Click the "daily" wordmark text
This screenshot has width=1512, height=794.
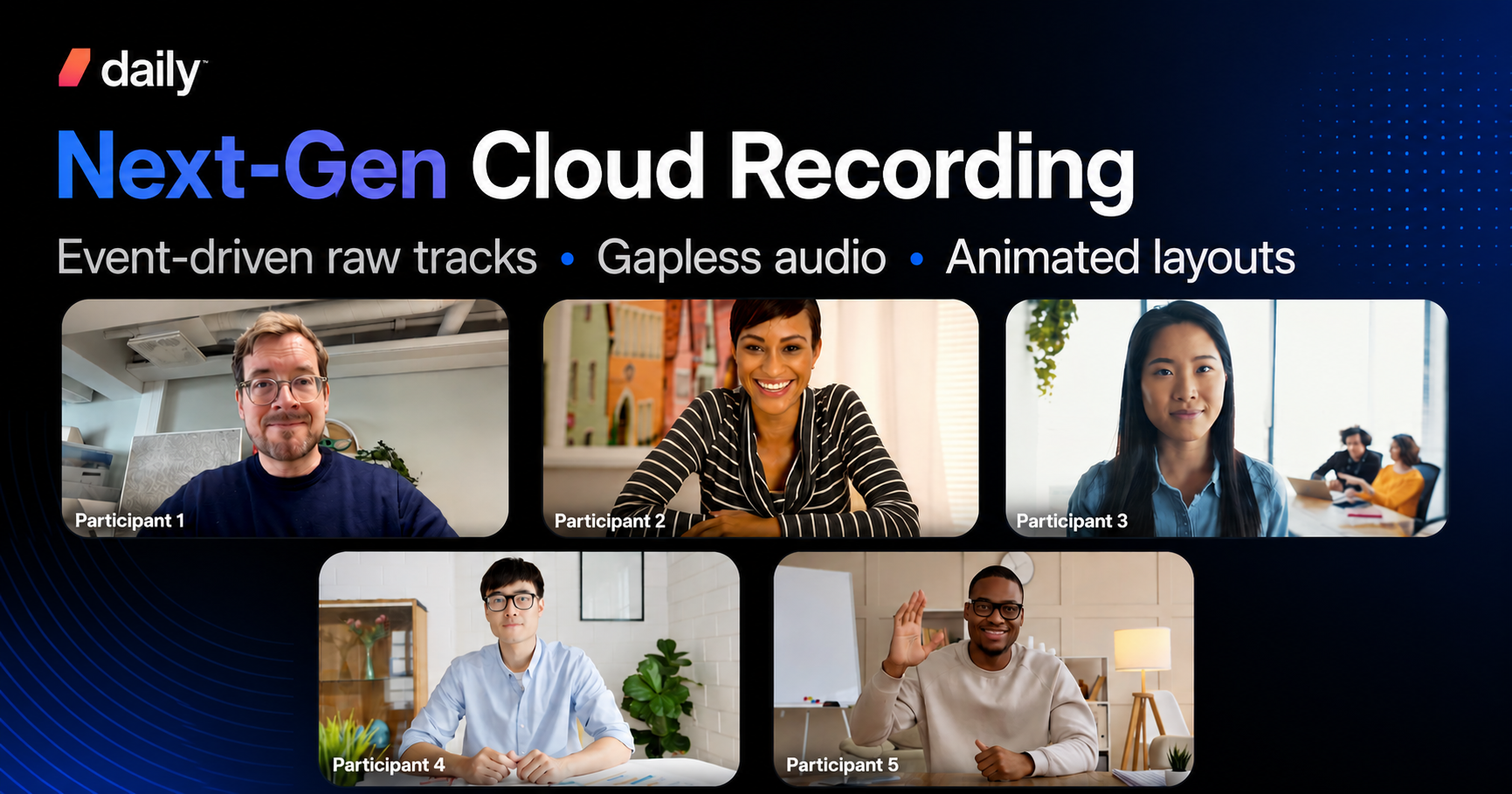point(151,71)
